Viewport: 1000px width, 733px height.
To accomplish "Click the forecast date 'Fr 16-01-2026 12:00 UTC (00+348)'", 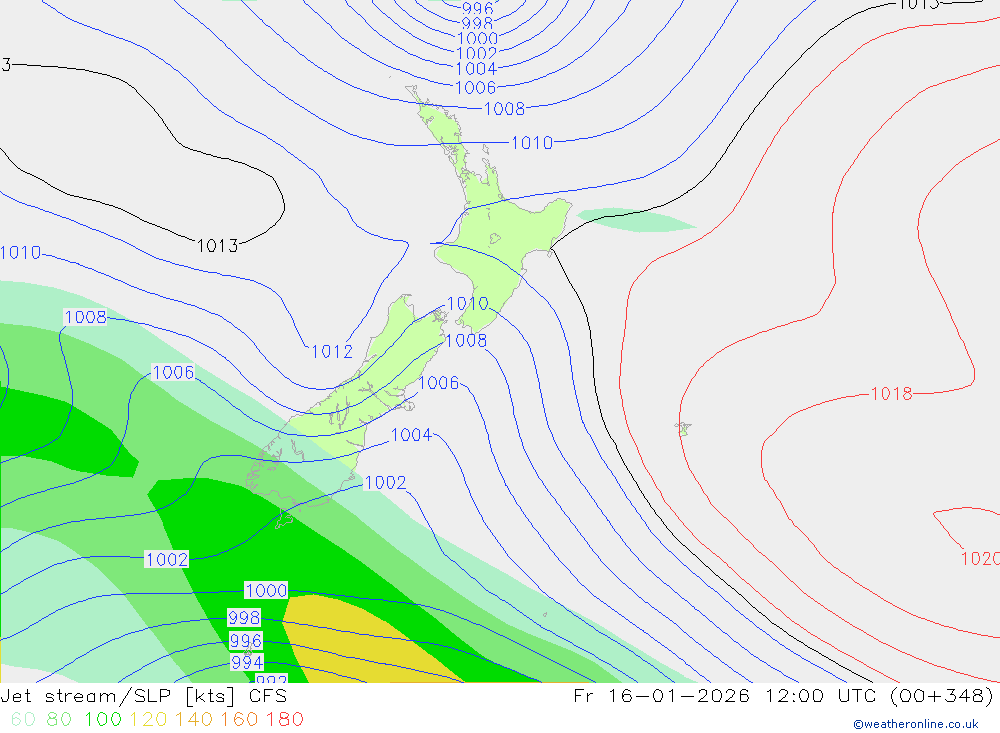I will click(x=784, y=696).
